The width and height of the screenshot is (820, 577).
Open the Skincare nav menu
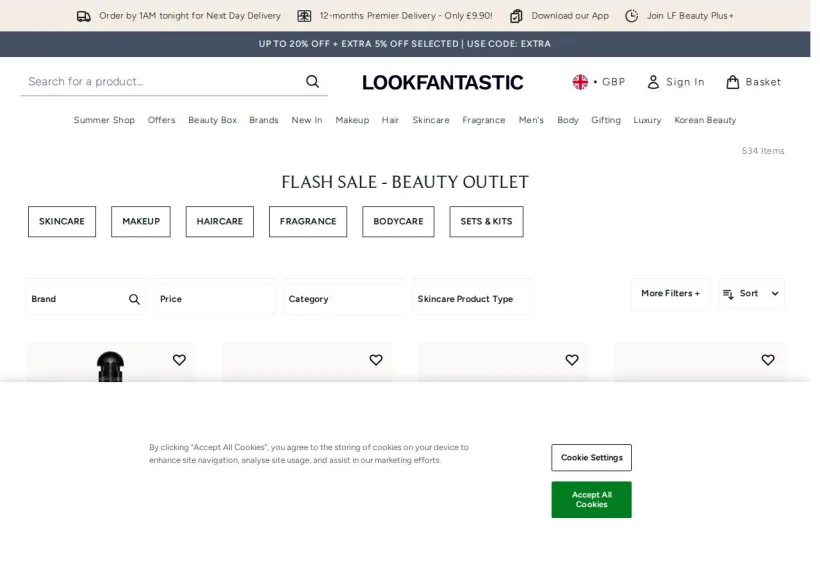coord(431,120)
